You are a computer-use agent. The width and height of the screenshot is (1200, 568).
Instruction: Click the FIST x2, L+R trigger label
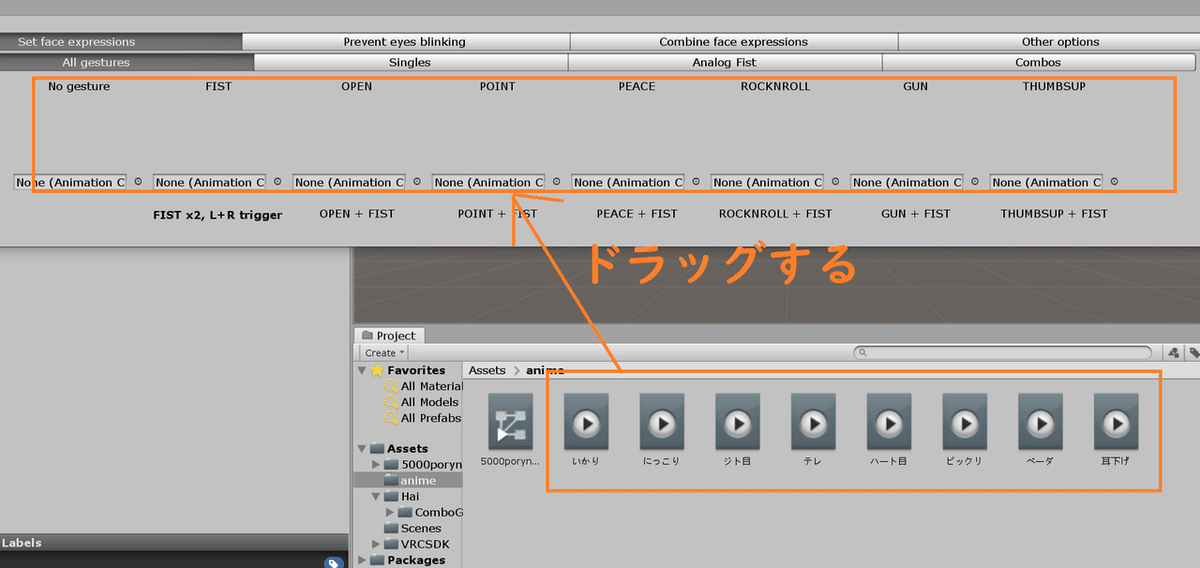tap(217, 214)
